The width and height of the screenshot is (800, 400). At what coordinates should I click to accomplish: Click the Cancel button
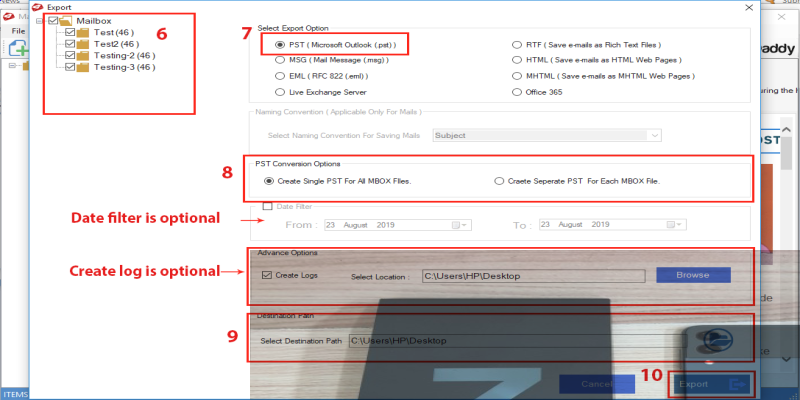click(597, 384)
